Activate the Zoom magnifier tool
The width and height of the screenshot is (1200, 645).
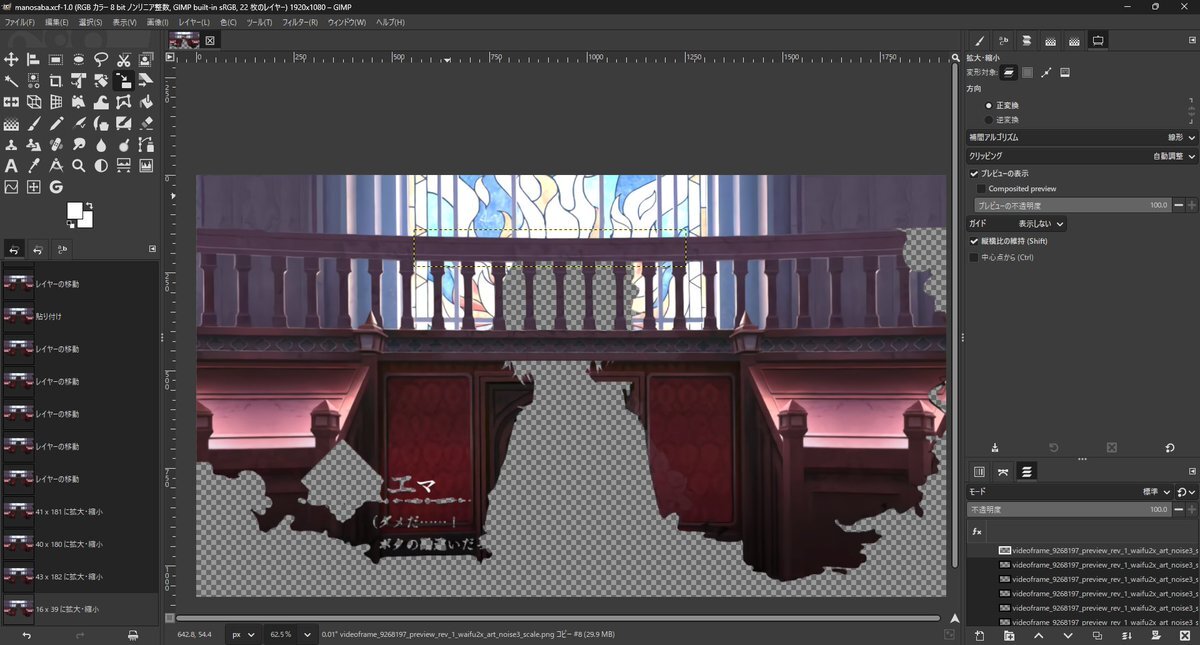point(79,166)
